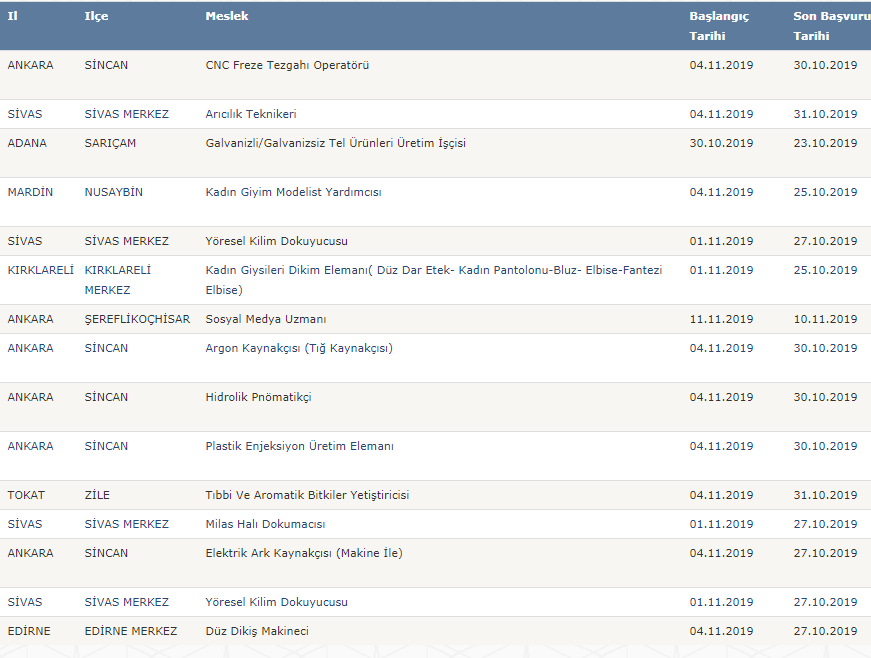Open the Hidrolik Pnömatikçi listing
Image resolution: width=871 pixels, height=658 pixels.
[258, 397]
